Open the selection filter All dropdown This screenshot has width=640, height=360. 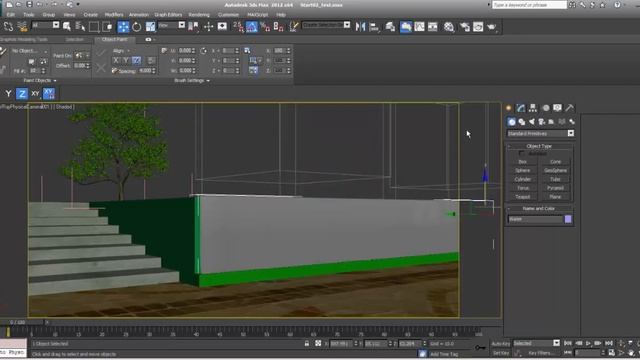click(x=45, y=25)
